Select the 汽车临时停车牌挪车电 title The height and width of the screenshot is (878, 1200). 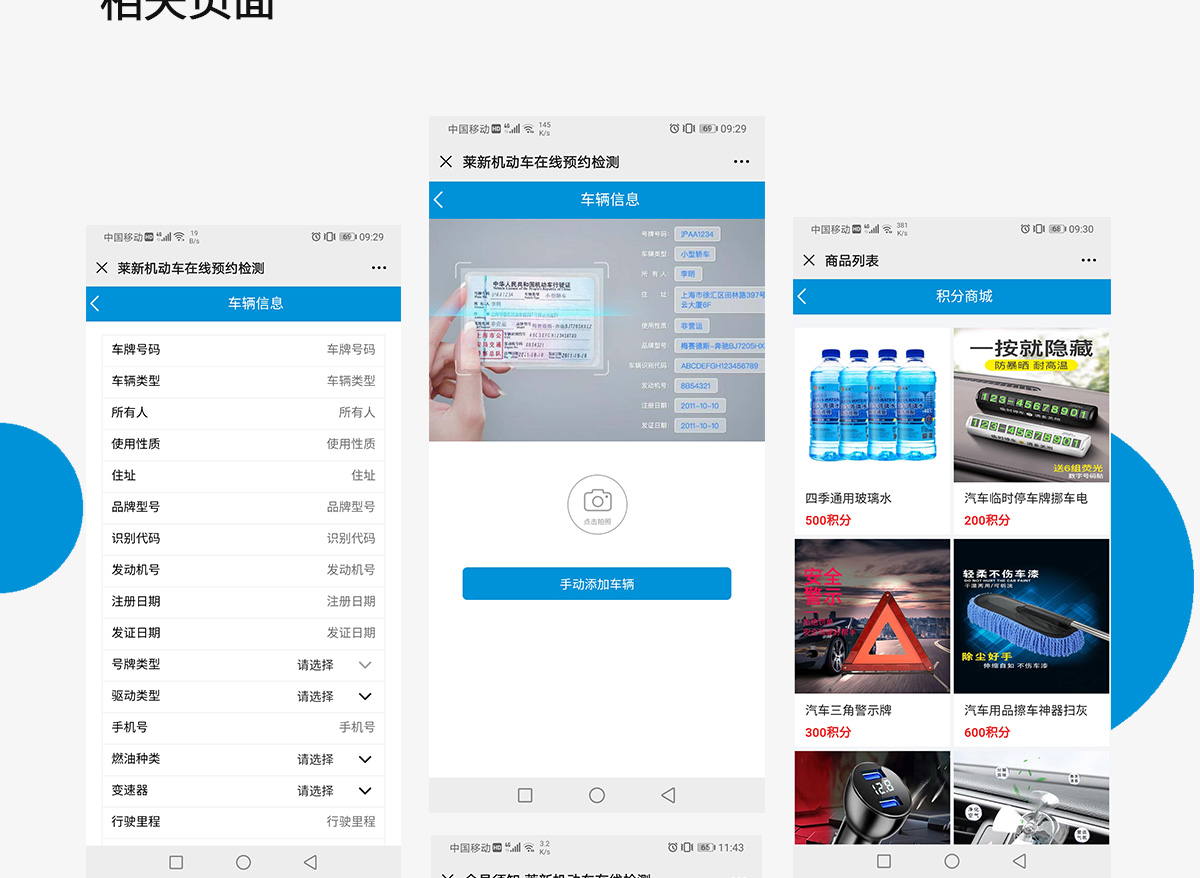coord(1026,498)
